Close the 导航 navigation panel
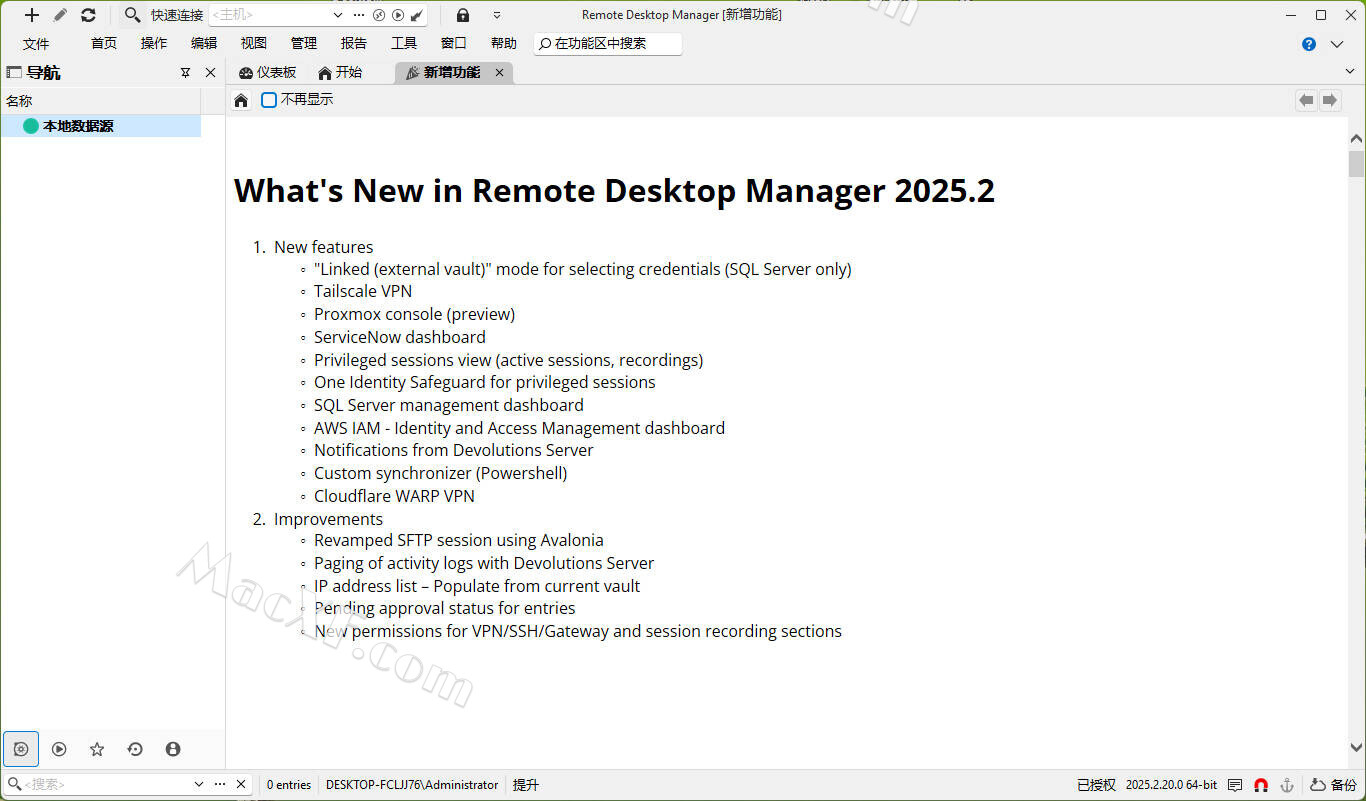 click(210, 72)
